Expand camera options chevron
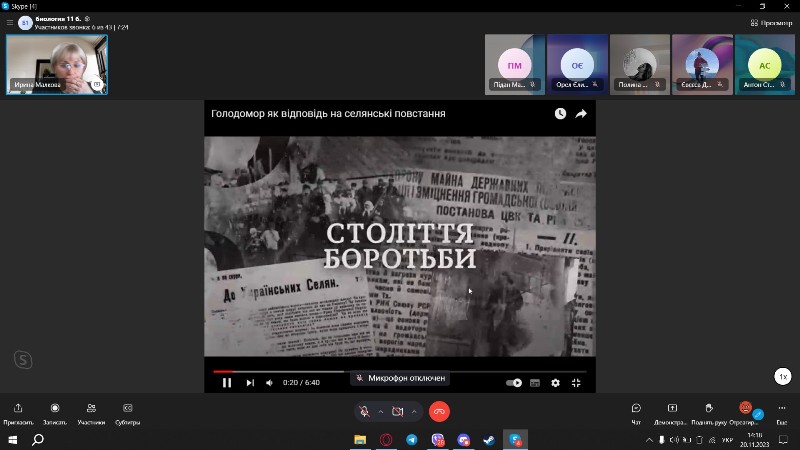The height and width of the screenshot is (450, 800). (x=414, y=412)
